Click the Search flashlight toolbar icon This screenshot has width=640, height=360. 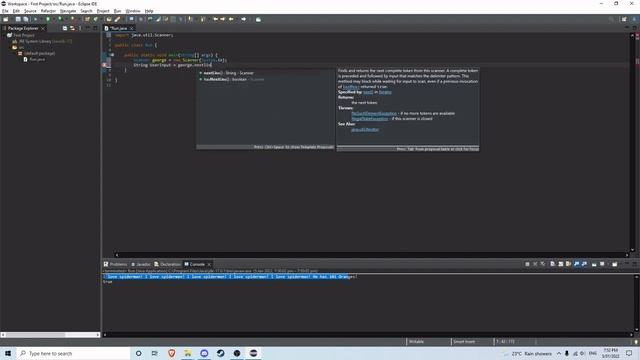click(x=117, y=19)
